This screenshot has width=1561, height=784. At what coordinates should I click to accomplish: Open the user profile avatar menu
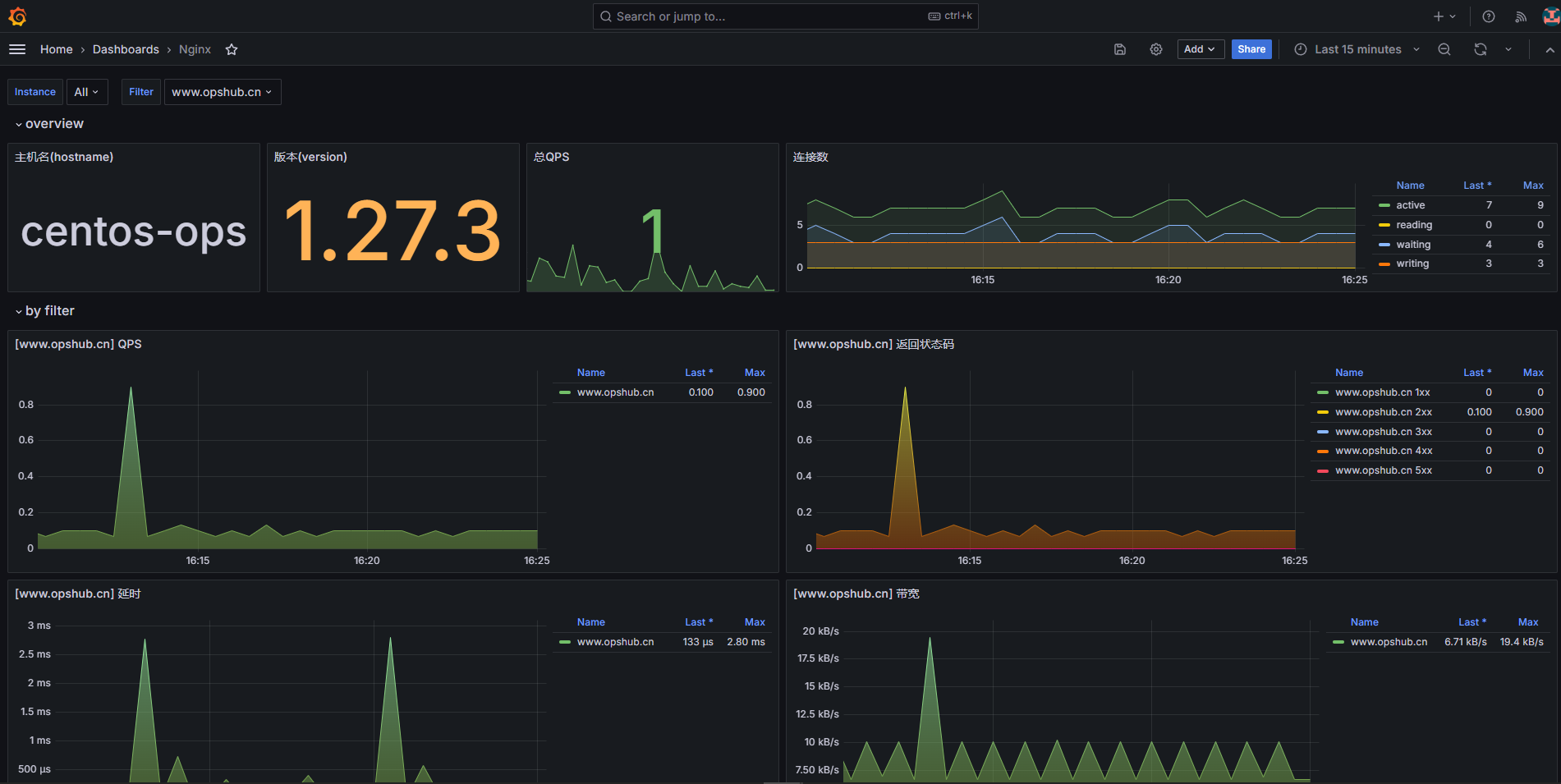point(1547,16)
